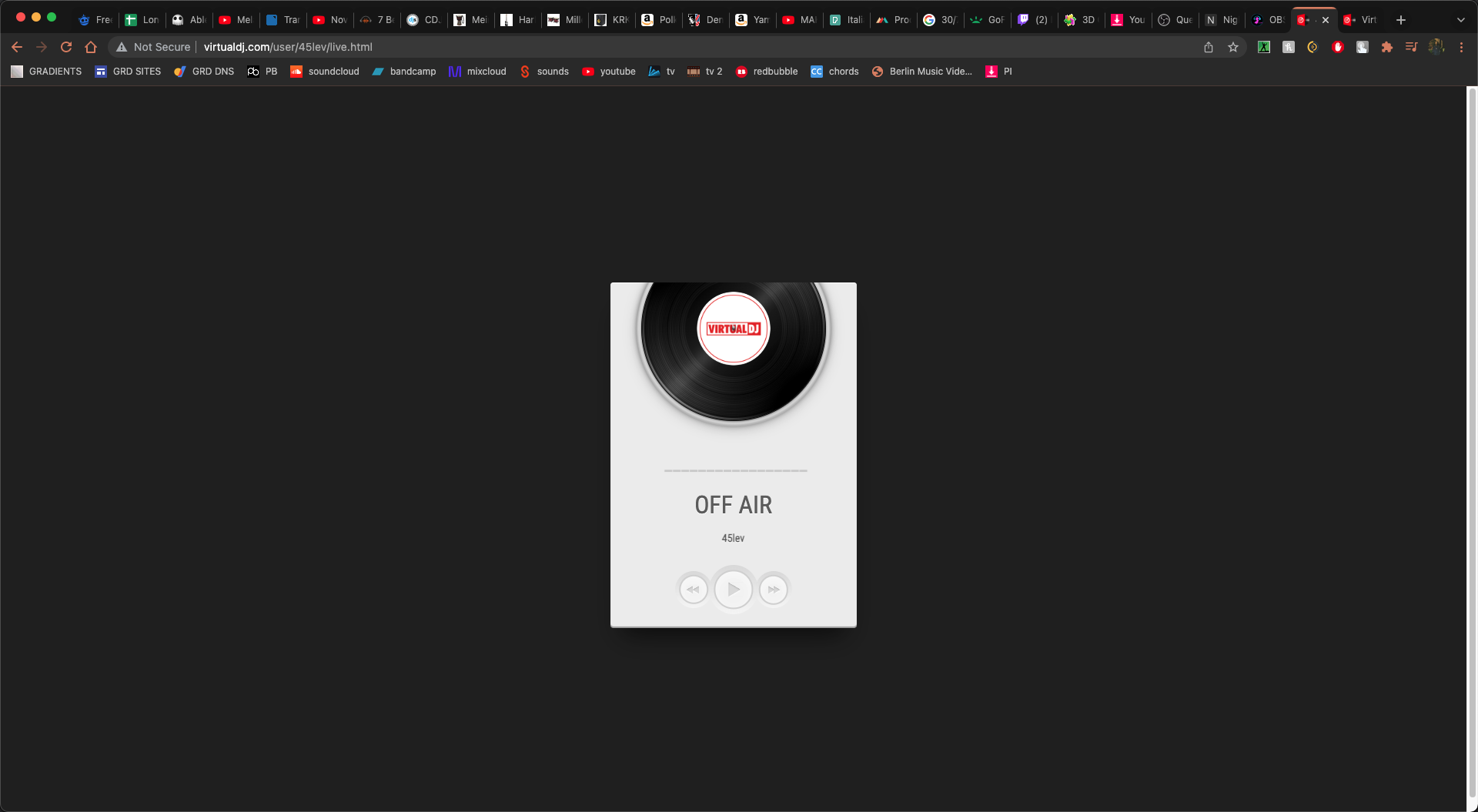
Task: Open the Chrome profile avatar
Action: (1436, 47)
